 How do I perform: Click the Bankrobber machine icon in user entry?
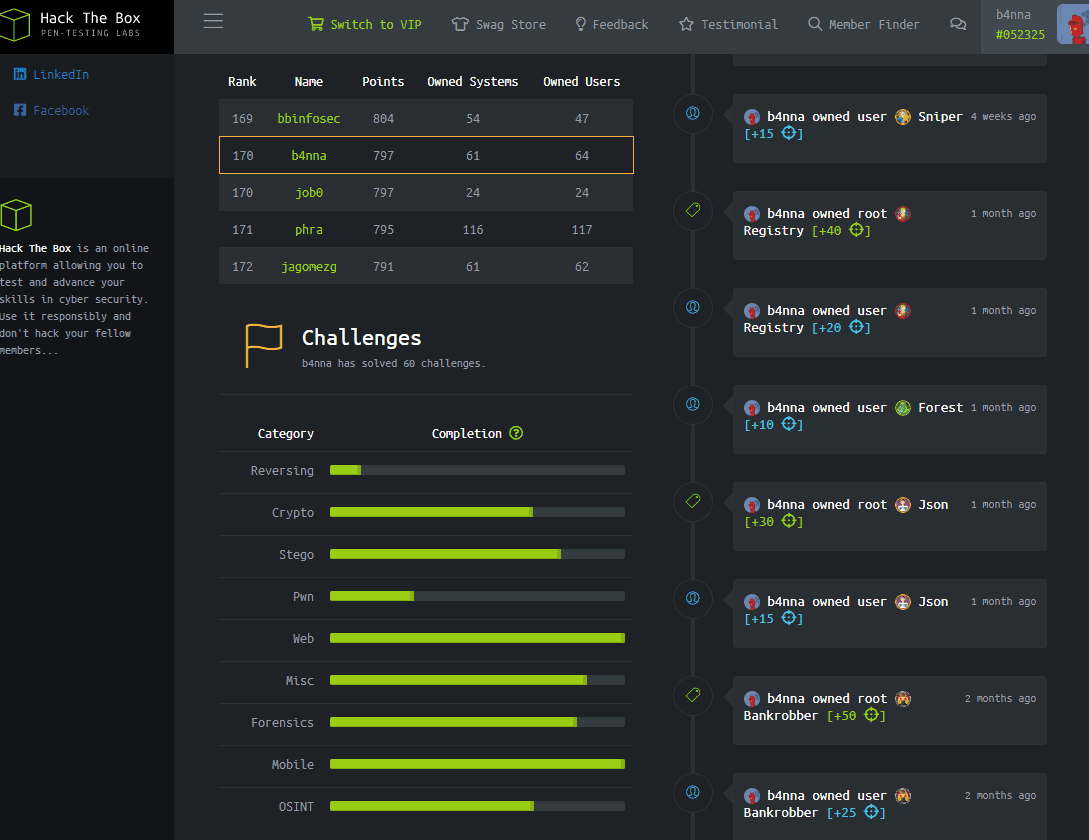[x=903, y=796]
